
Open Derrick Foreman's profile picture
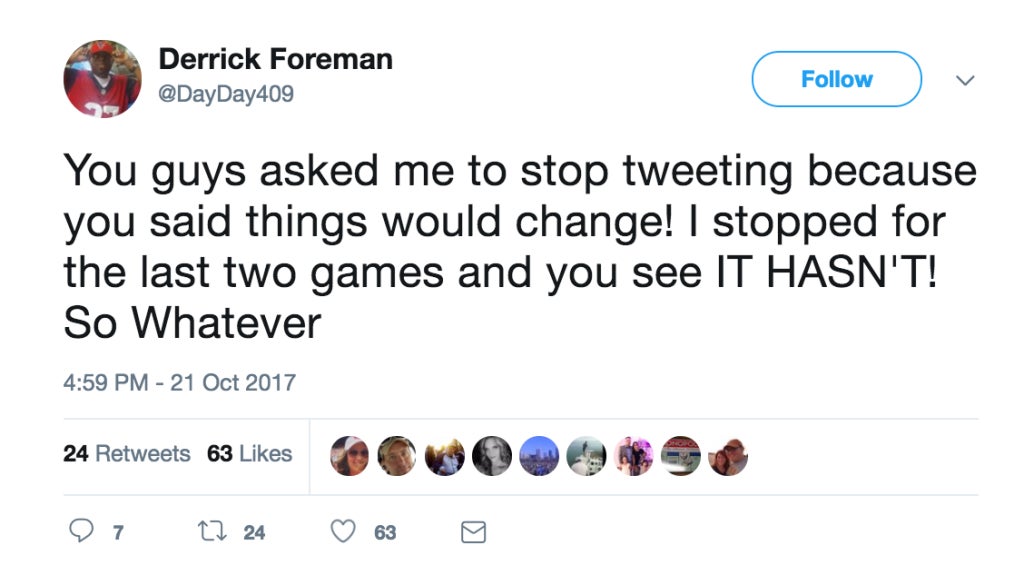[103, 79]
